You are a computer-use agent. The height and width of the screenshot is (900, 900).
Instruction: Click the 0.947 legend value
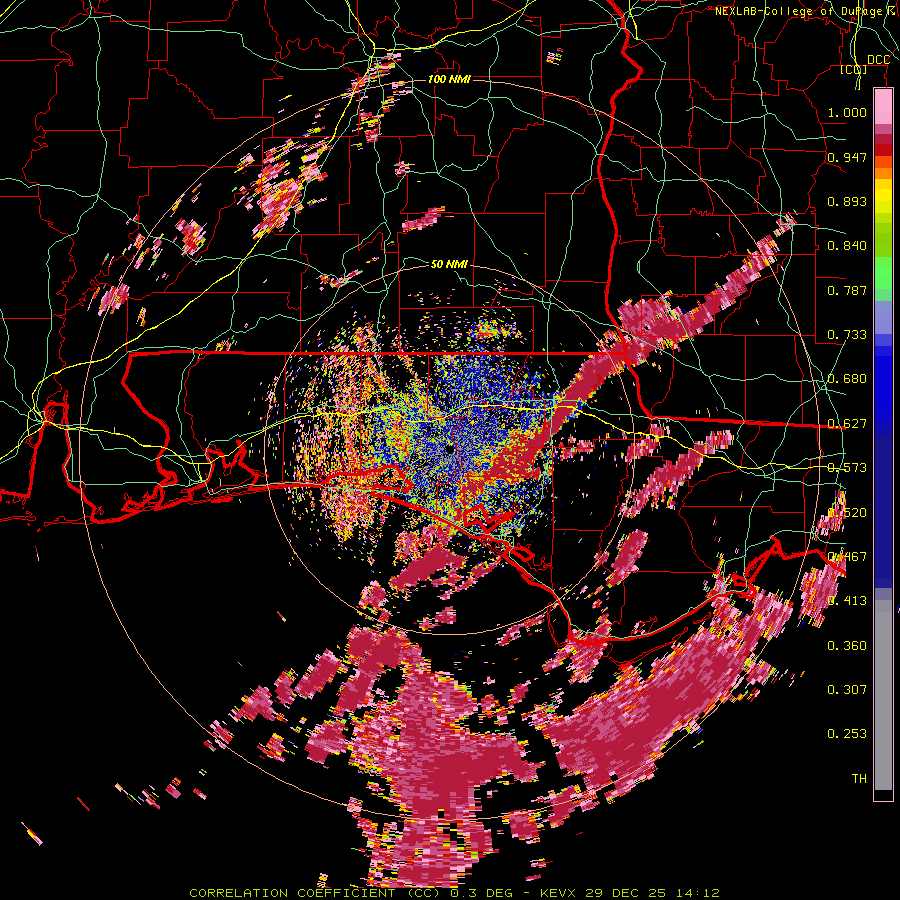point(847,157)
